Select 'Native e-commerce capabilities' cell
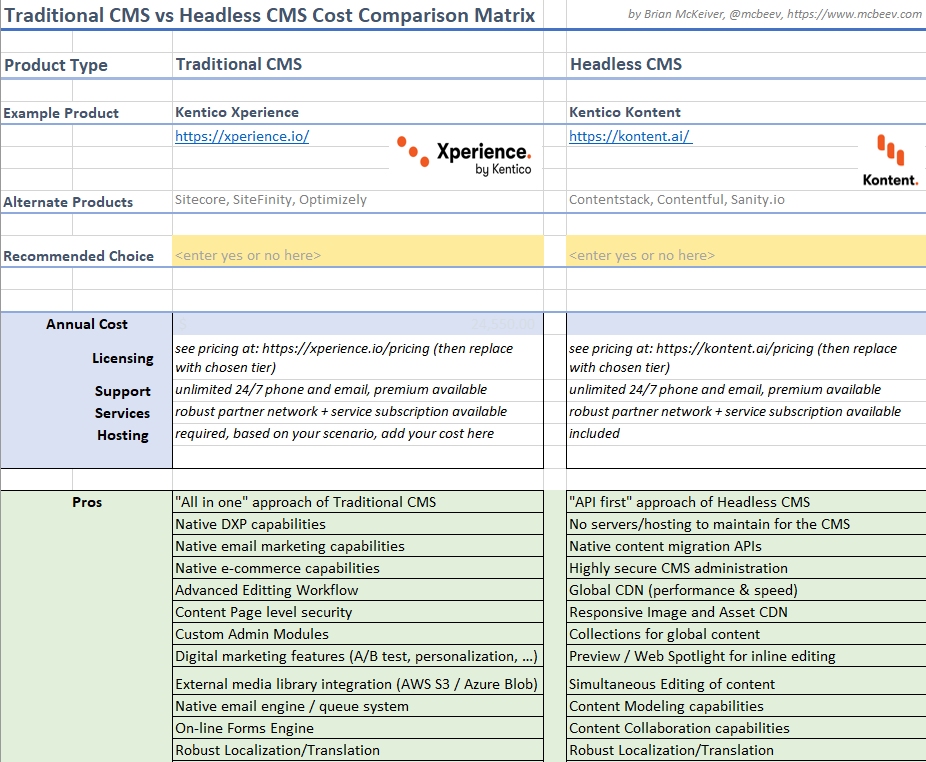 pos(358,568)
